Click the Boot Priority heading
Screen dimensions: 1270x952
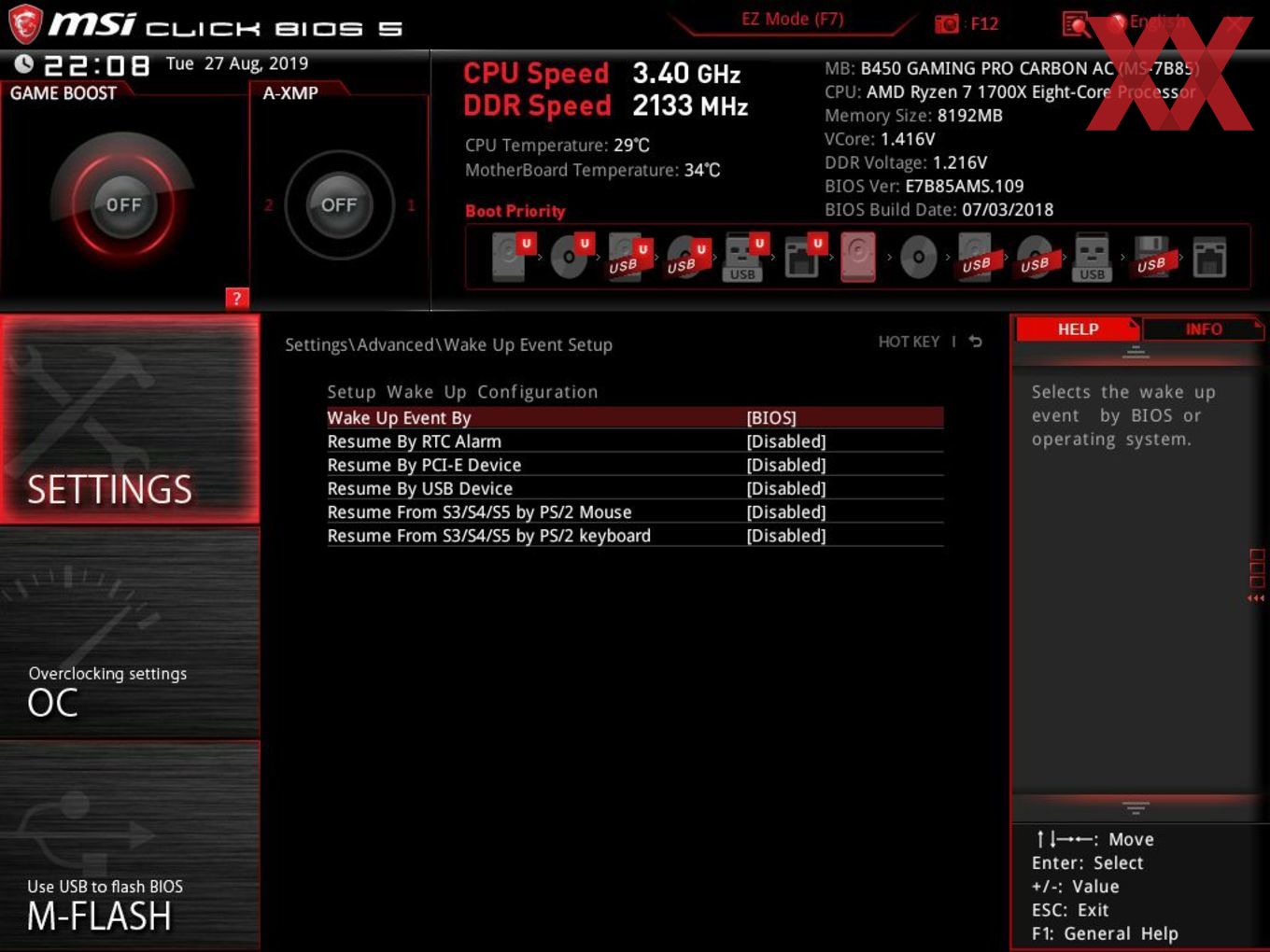515,211
